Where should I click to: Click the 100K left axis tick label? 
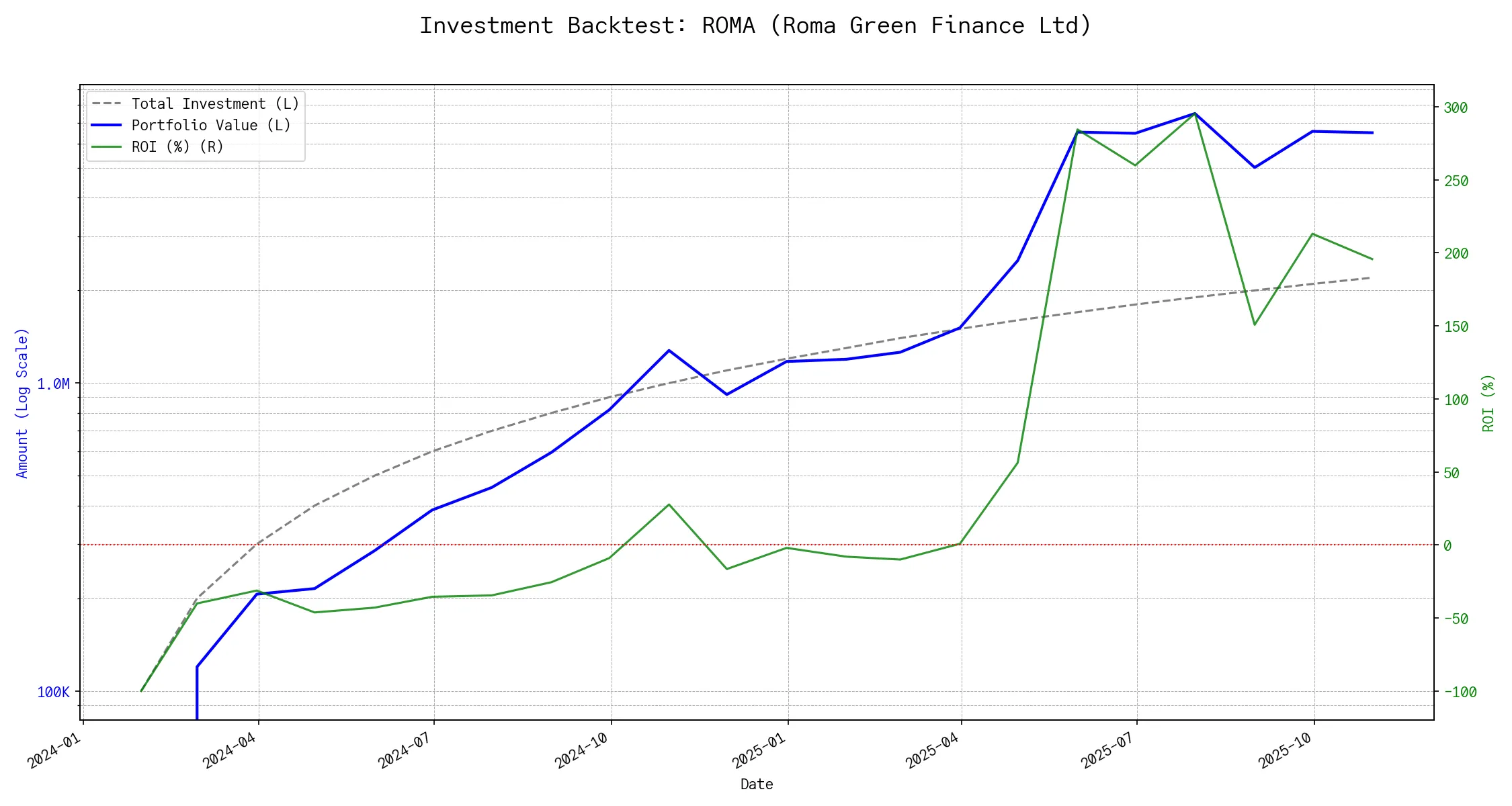tap(53, 692)
